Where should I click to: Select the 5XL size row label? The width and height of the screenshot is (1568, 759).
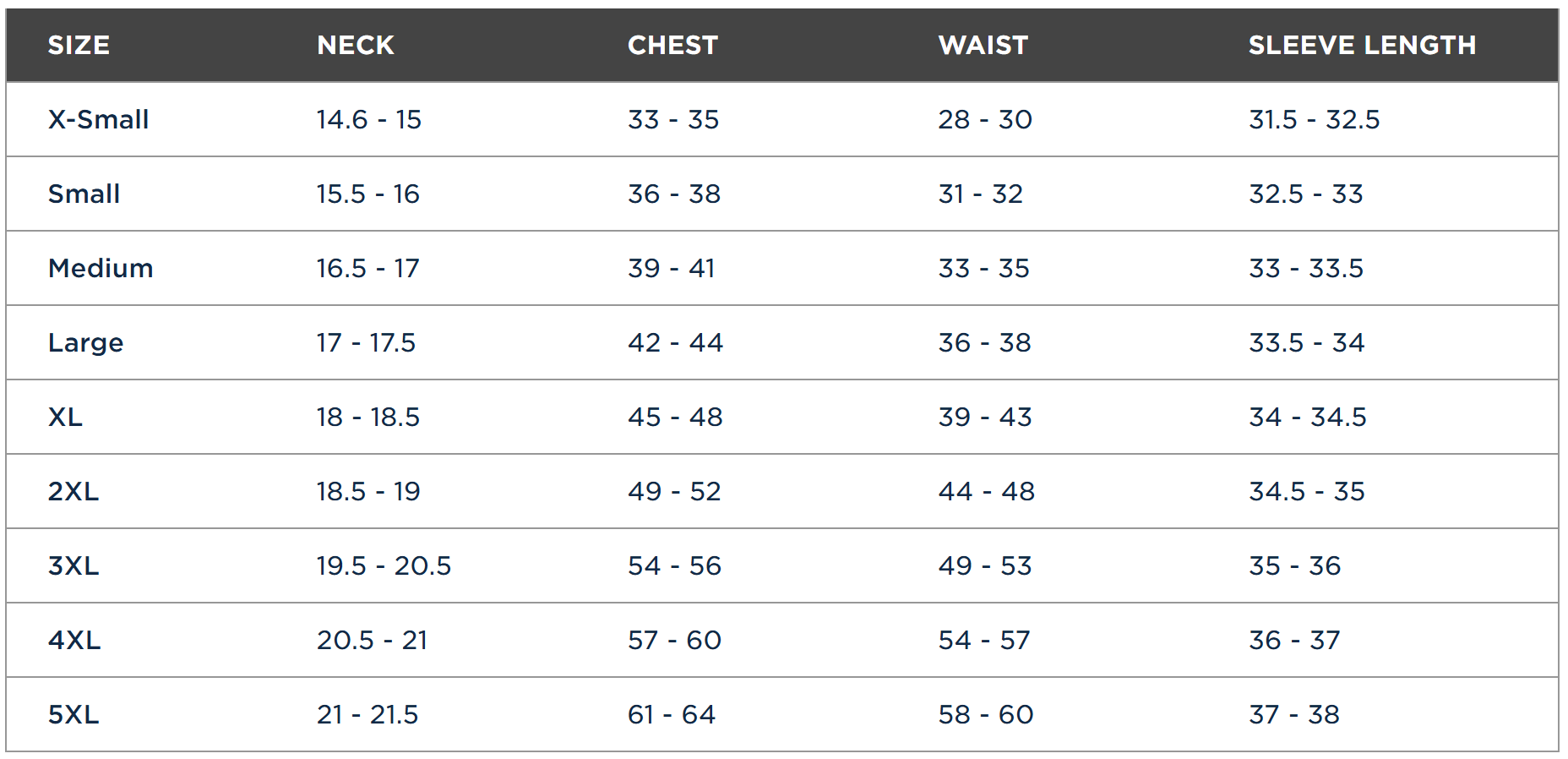tap(73, 714)
